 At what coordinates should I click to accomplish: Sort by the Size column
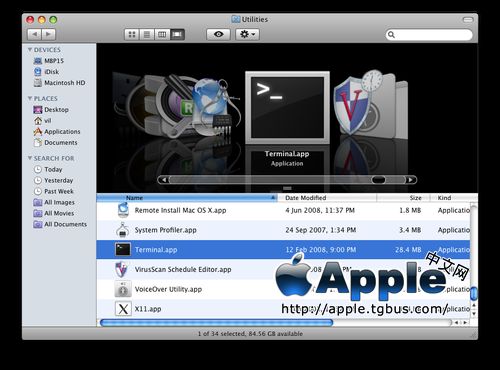coord(403,198)
